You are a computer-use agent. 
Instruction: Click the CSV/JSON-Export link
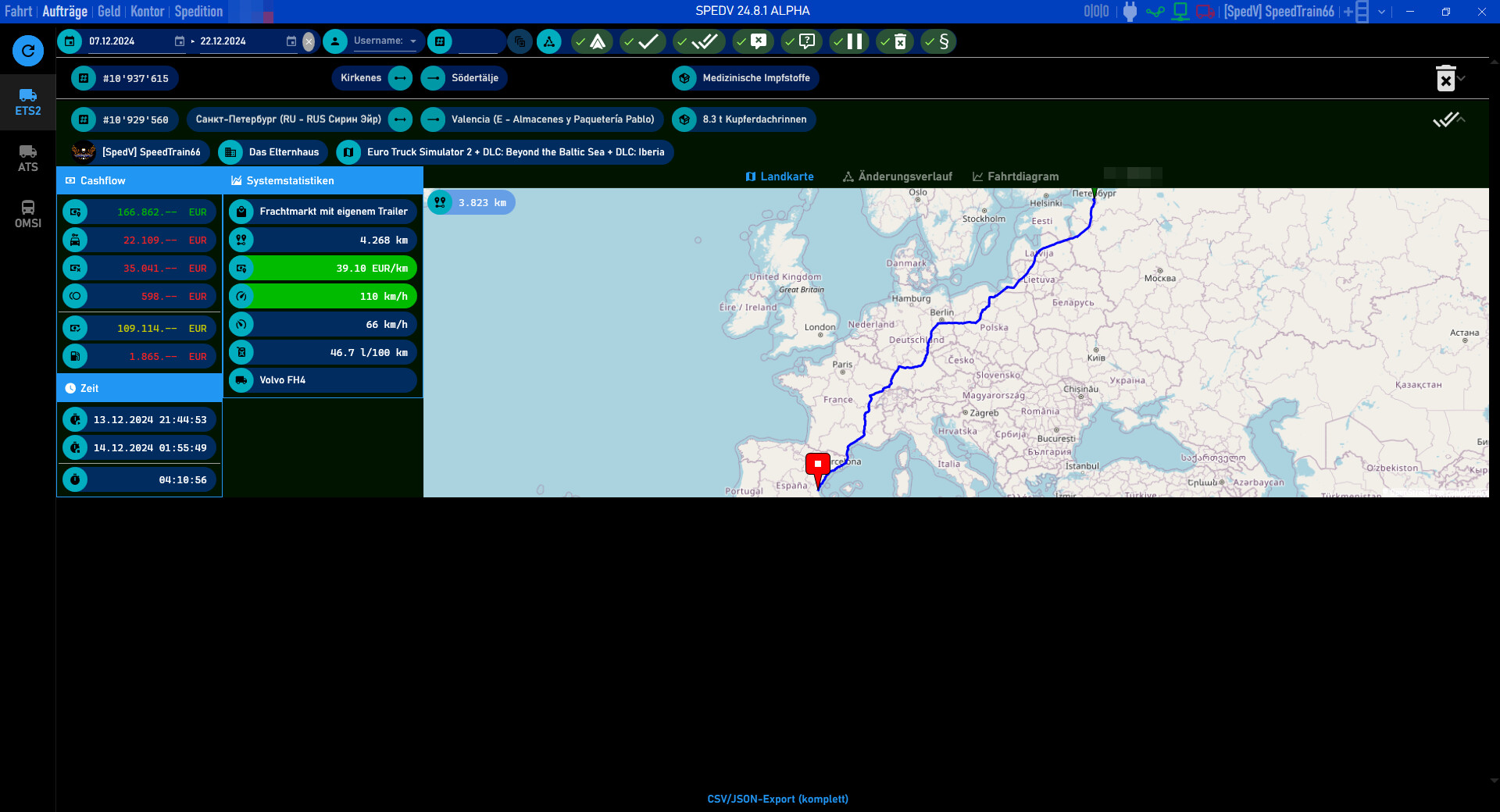pyautogui.click(x=777, y=800)
